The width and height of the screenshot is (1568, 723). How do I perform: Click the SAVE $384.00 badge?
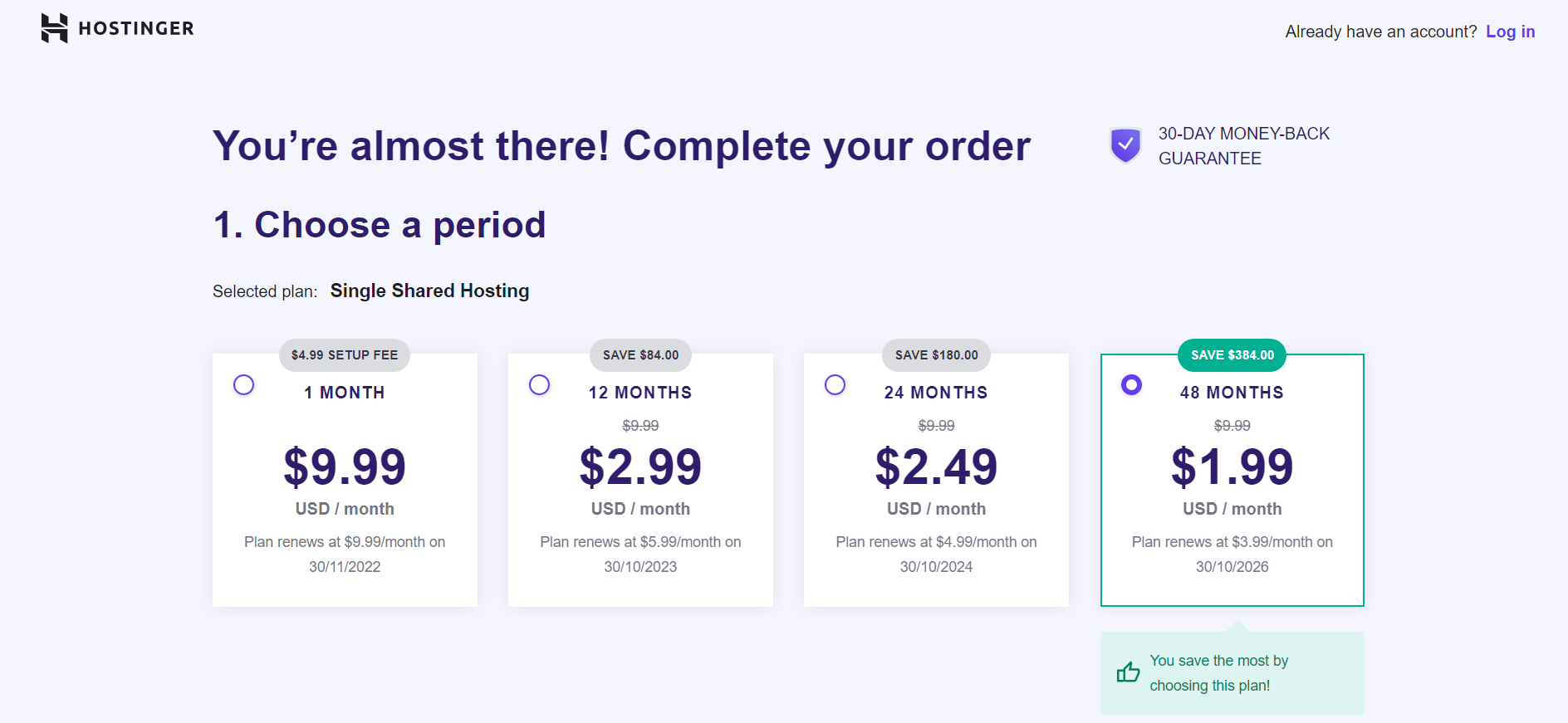coord(1231,354)
